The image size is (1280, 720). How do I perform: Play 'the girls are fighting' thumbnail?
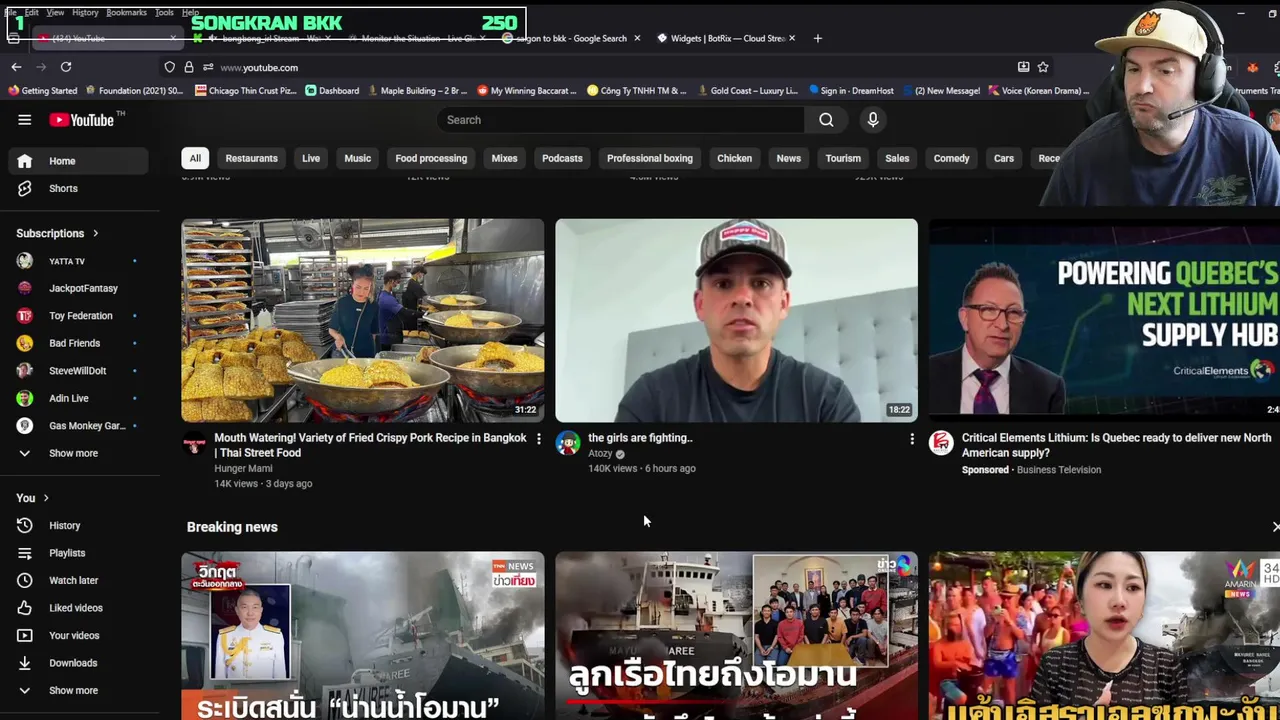pyautogui.click(x=736, y=320)
